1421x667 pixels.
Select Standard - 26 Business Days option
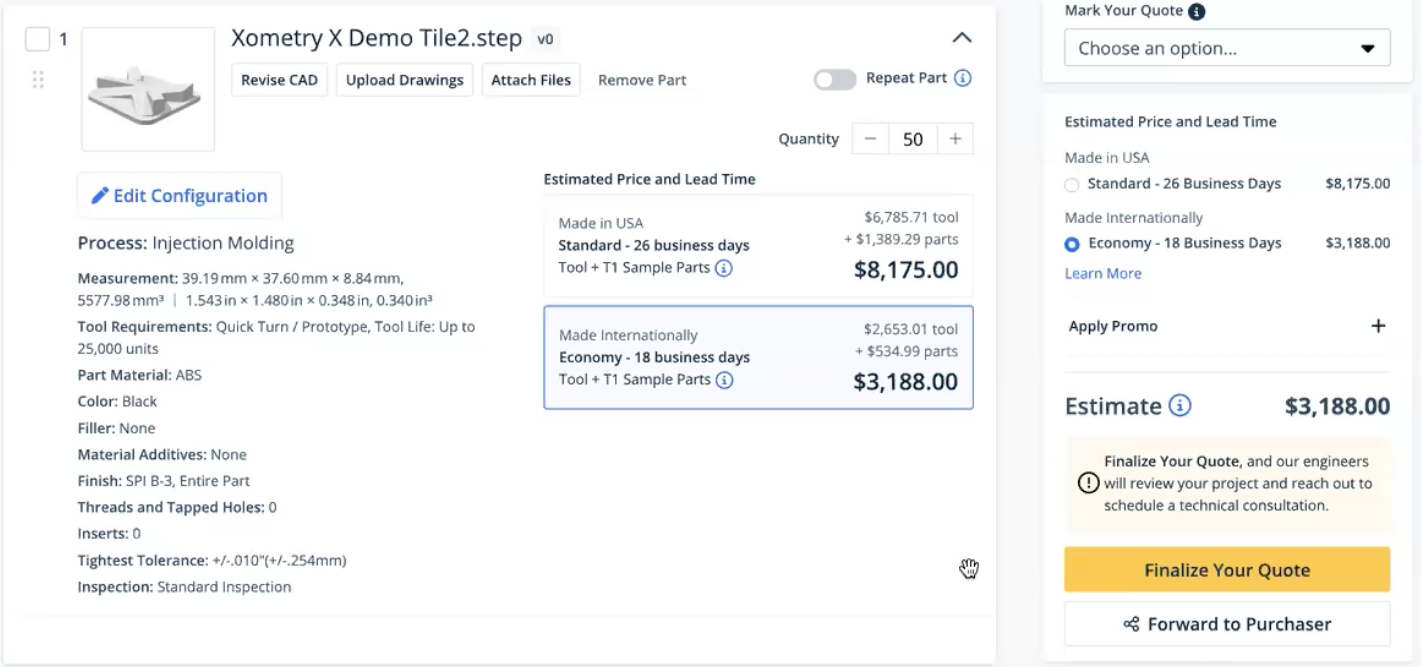click(1071, 184)
